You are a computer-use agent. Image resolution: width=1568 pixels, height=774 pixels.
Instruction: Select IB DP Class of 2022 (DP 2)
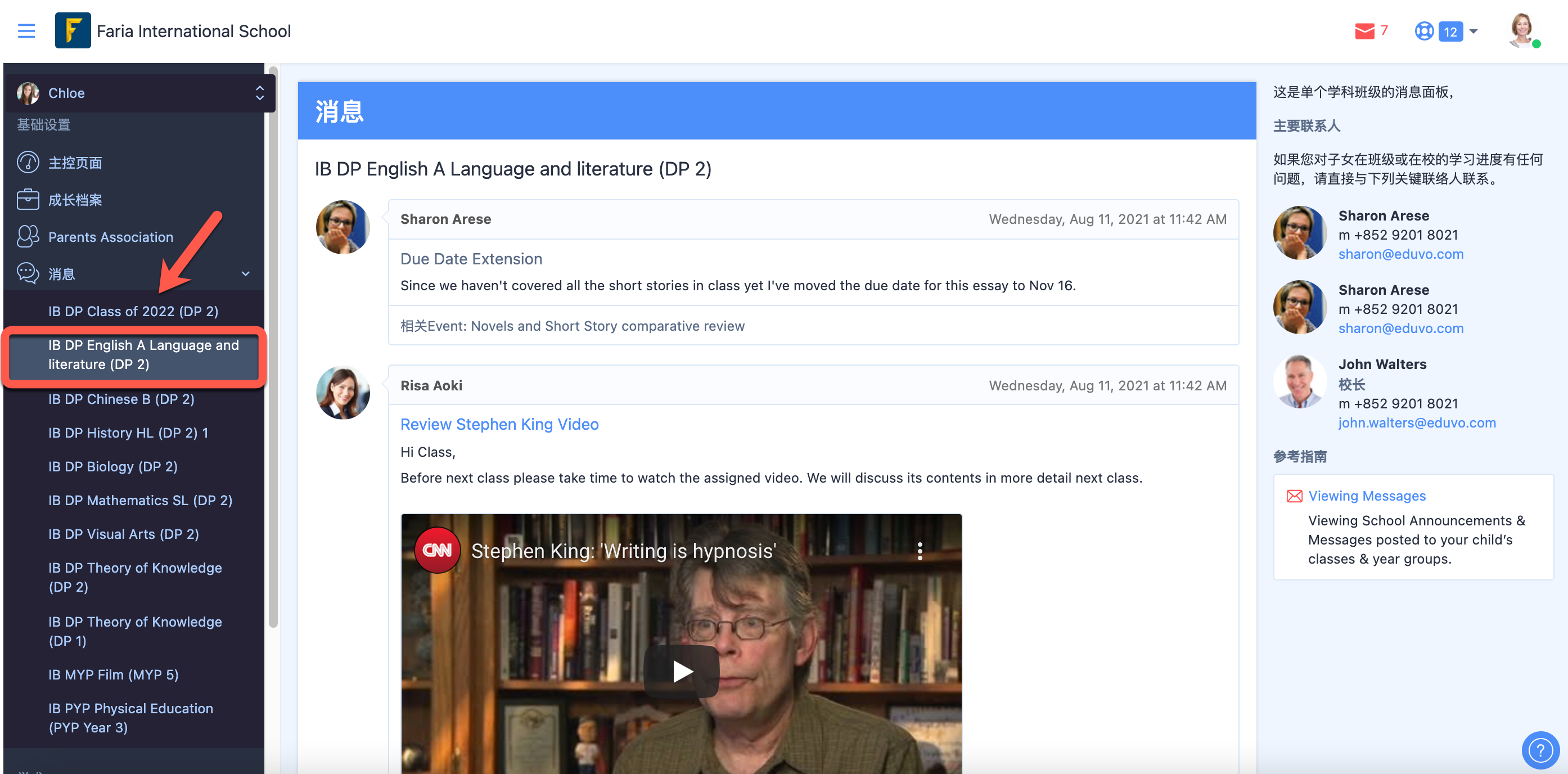pyautogui.click(x=133, y=311)
